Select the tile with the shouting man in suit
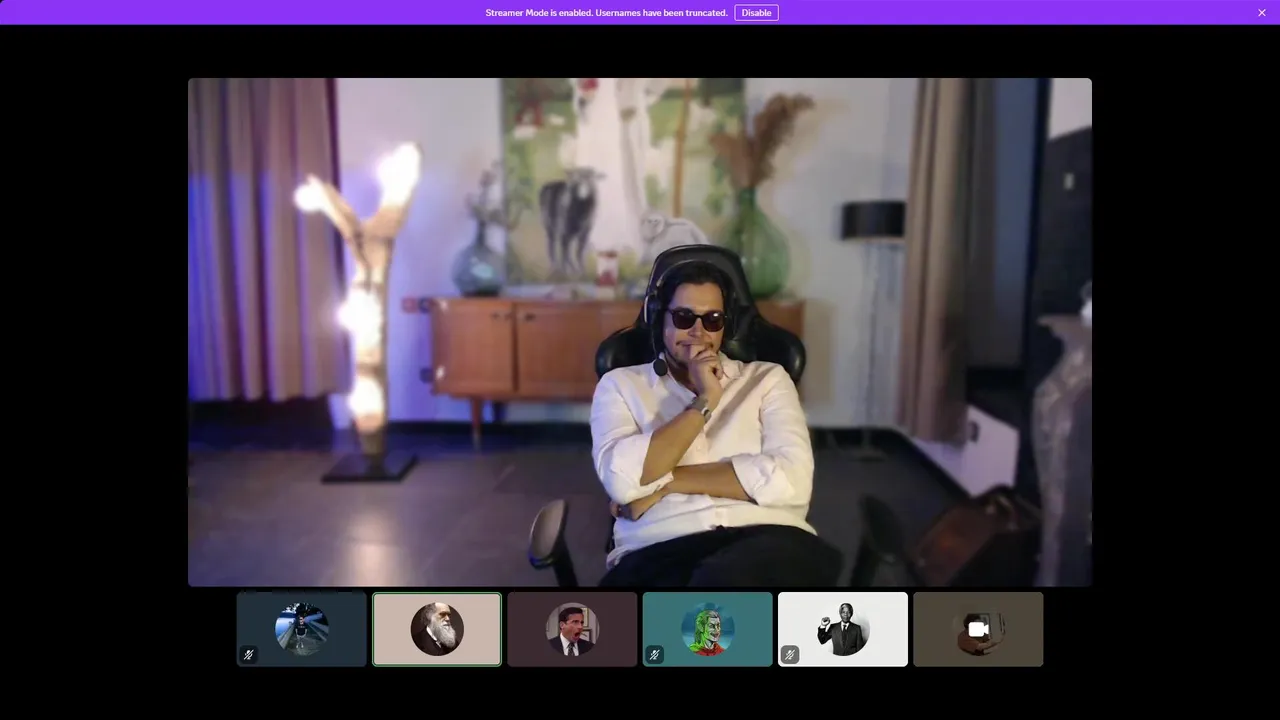This screenshot has width=1280, height=720. coord(572,629)
